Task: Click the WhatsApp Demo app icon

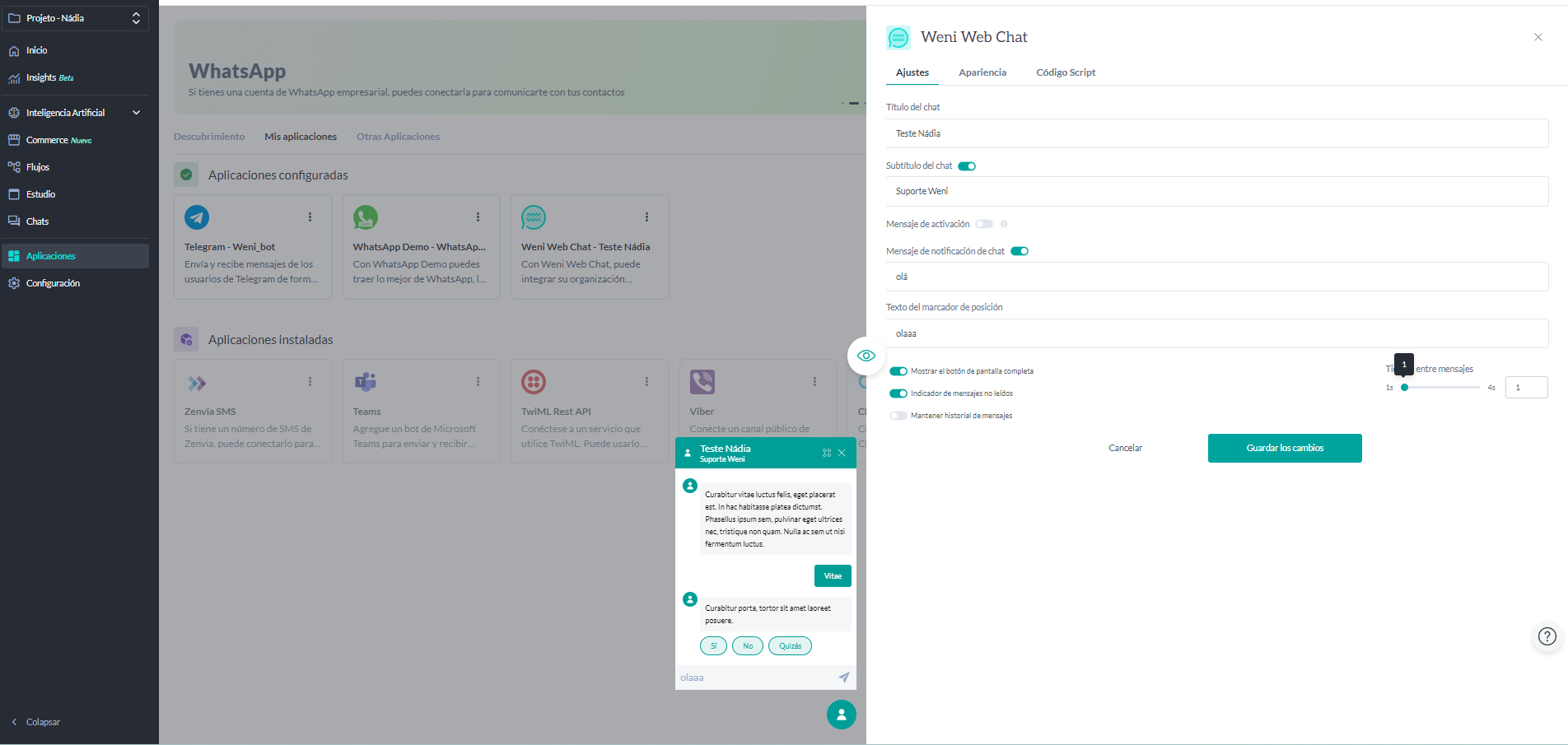Action: (366, 217)
